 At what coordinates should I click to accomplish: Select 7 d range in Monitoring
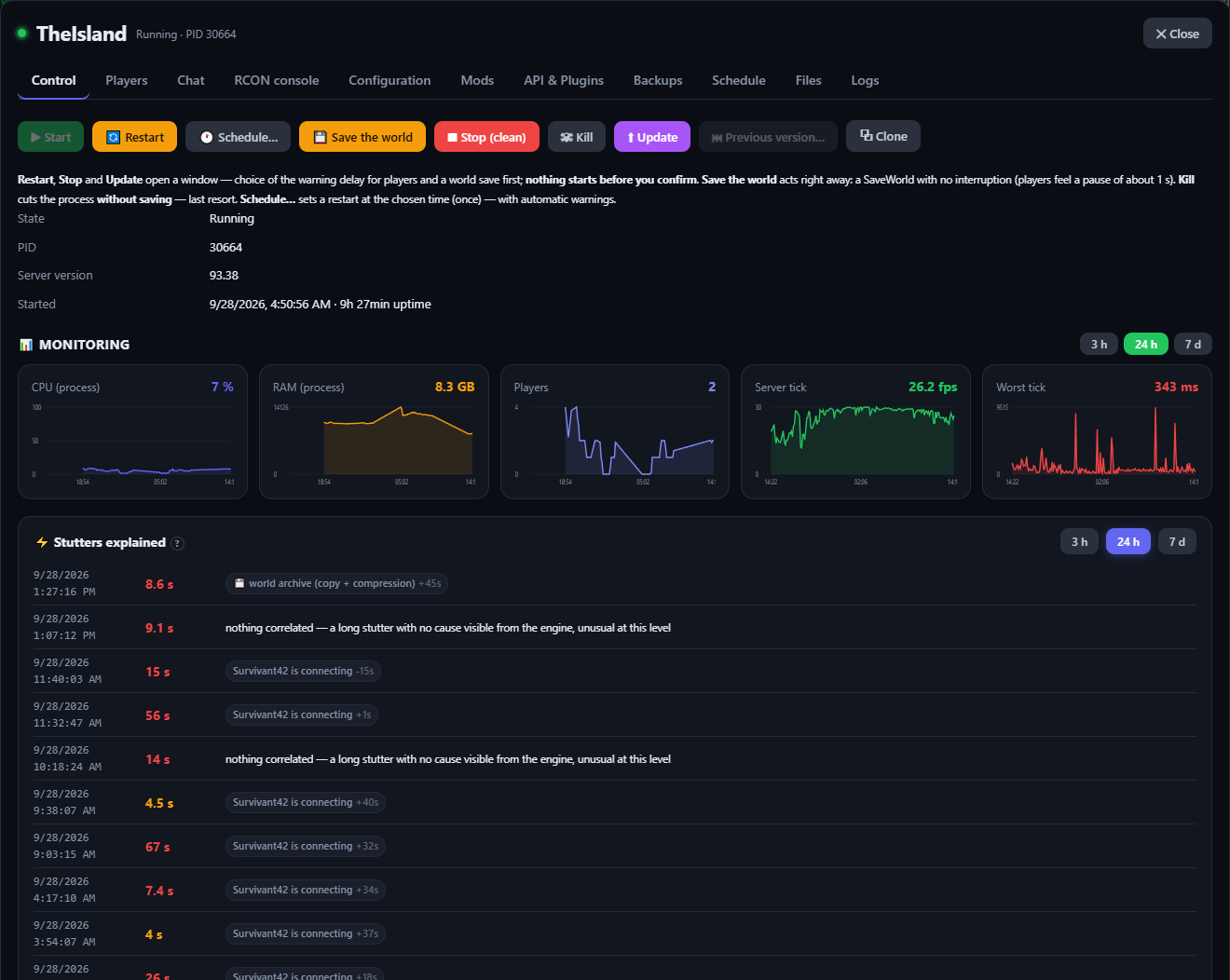(1193, 344)
